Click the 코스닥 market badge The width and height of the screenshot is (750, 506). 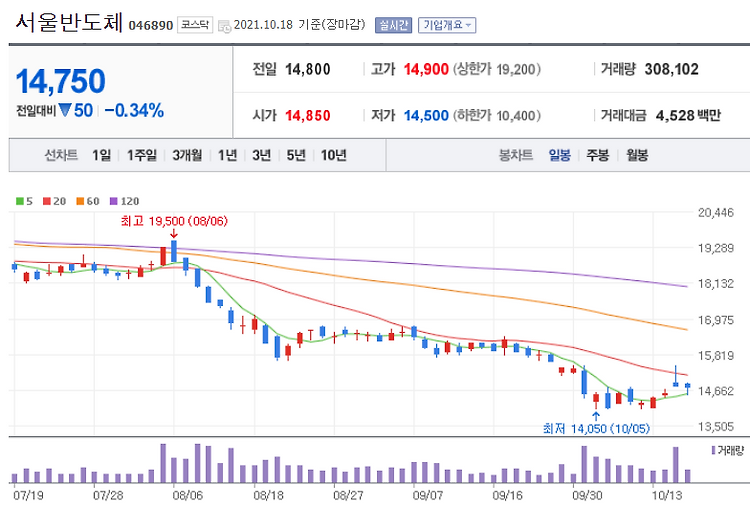pos(195,25)
